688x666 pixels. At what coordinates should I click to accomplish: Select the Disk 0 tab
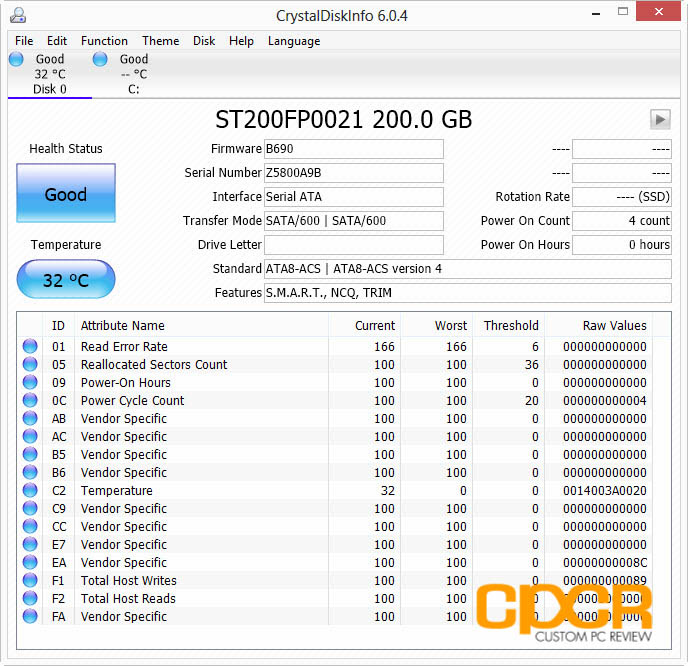coord(50,74)
